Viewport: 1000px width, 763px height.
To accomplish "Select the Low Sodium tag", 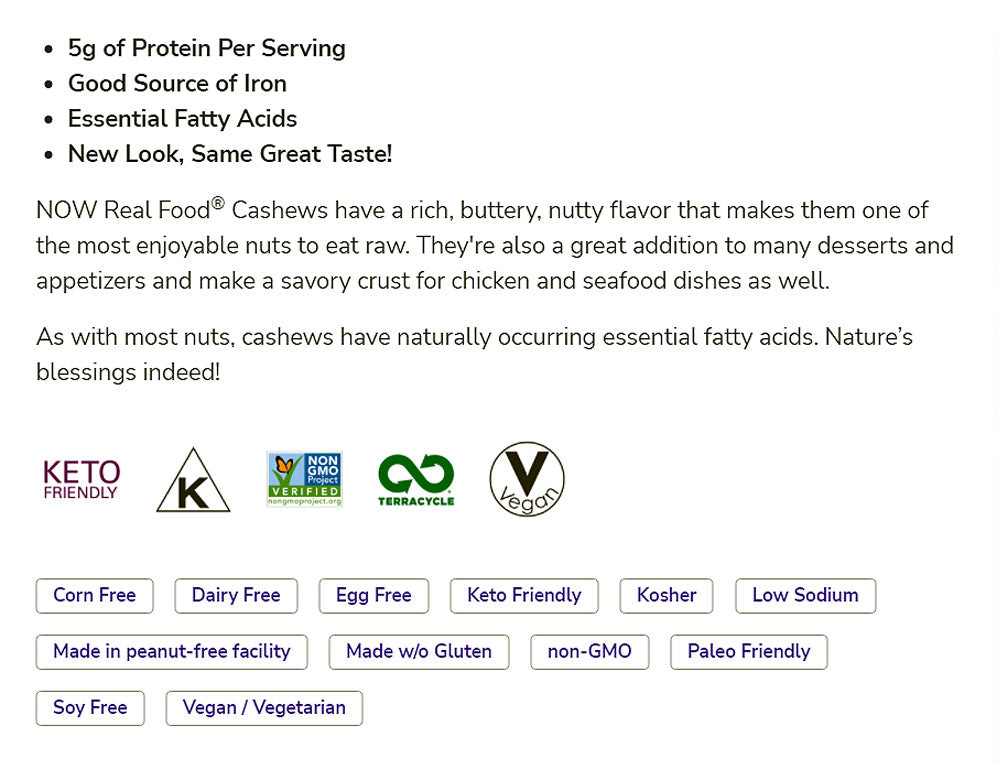I will [x=805, y=595].
